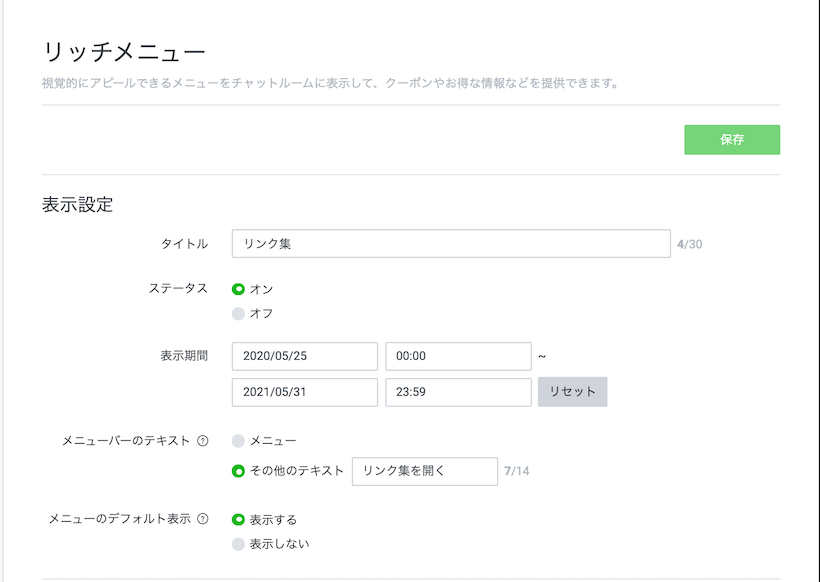
Task: Open the end time field 23:59
Action: pos(459,392)
